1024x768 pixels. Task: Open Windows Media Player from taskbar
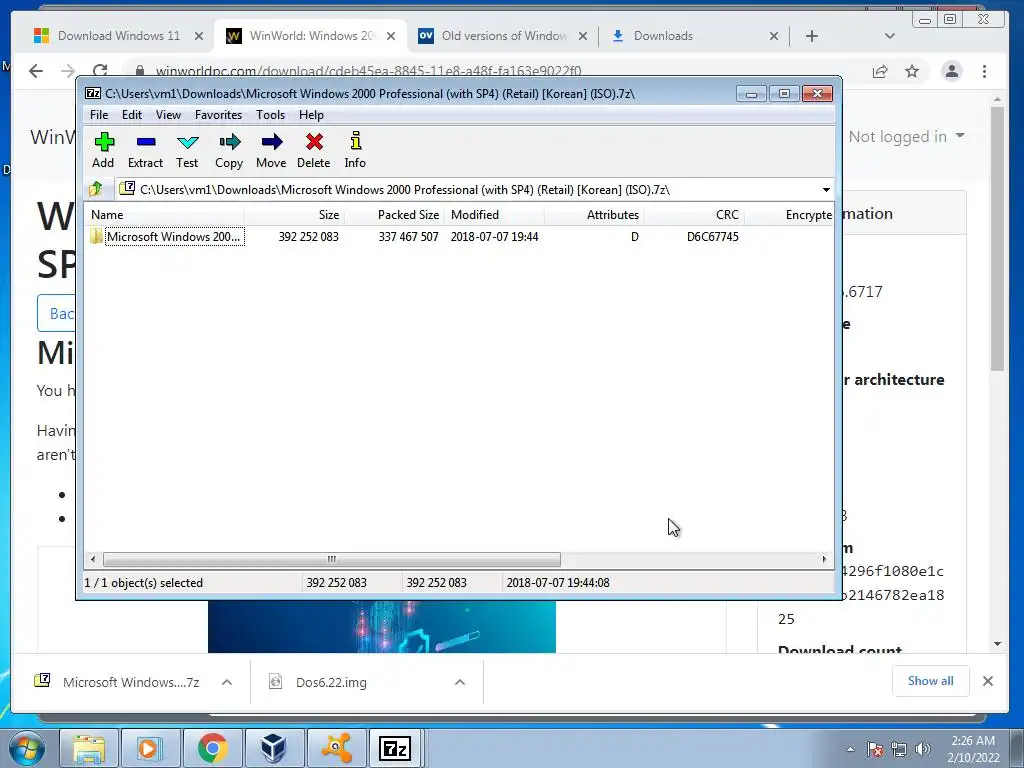[x=150, y=748]
